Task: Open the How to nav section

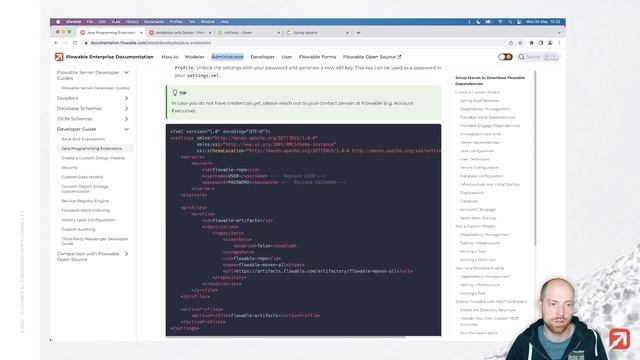Action: click(x=170, y=57)
